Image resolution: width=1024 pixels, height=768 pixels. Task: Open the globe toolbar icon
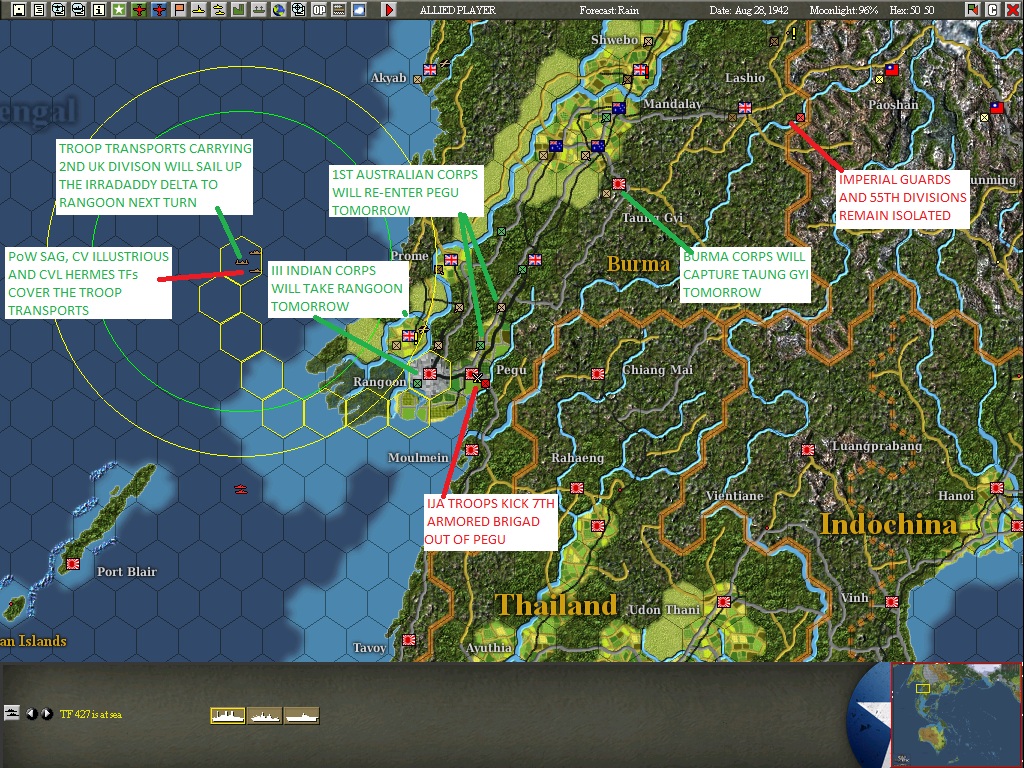click(x=279, y=10)
